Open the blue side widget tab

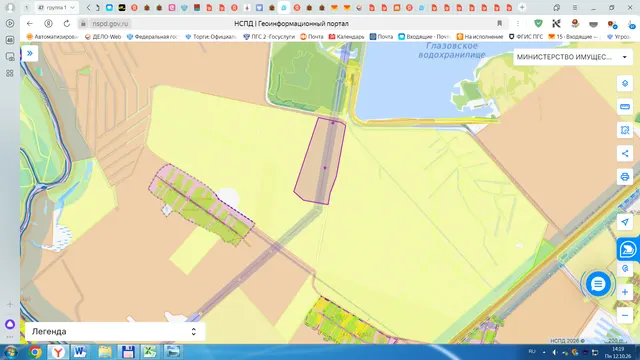[628, 249]
